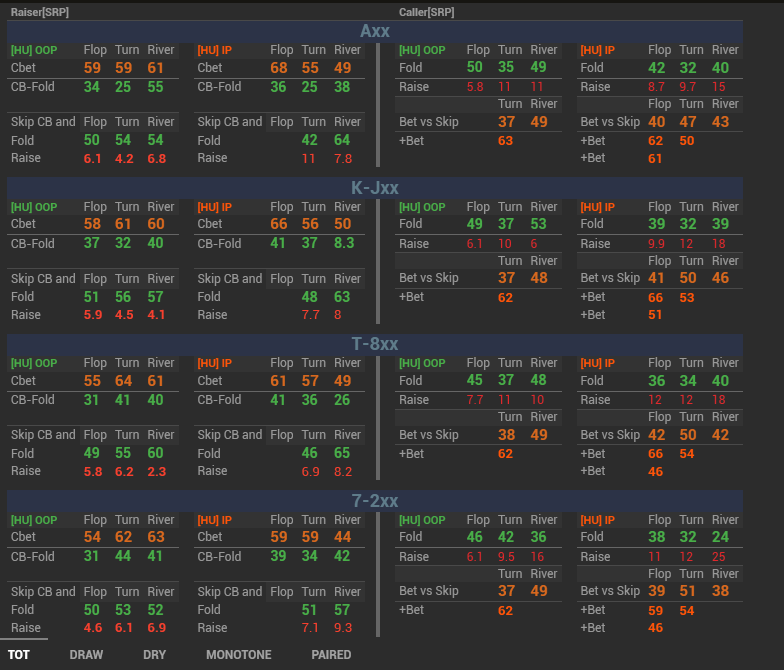
Task: Click the Raiser[SRP] column label
Action: click(x=40, y=12)
